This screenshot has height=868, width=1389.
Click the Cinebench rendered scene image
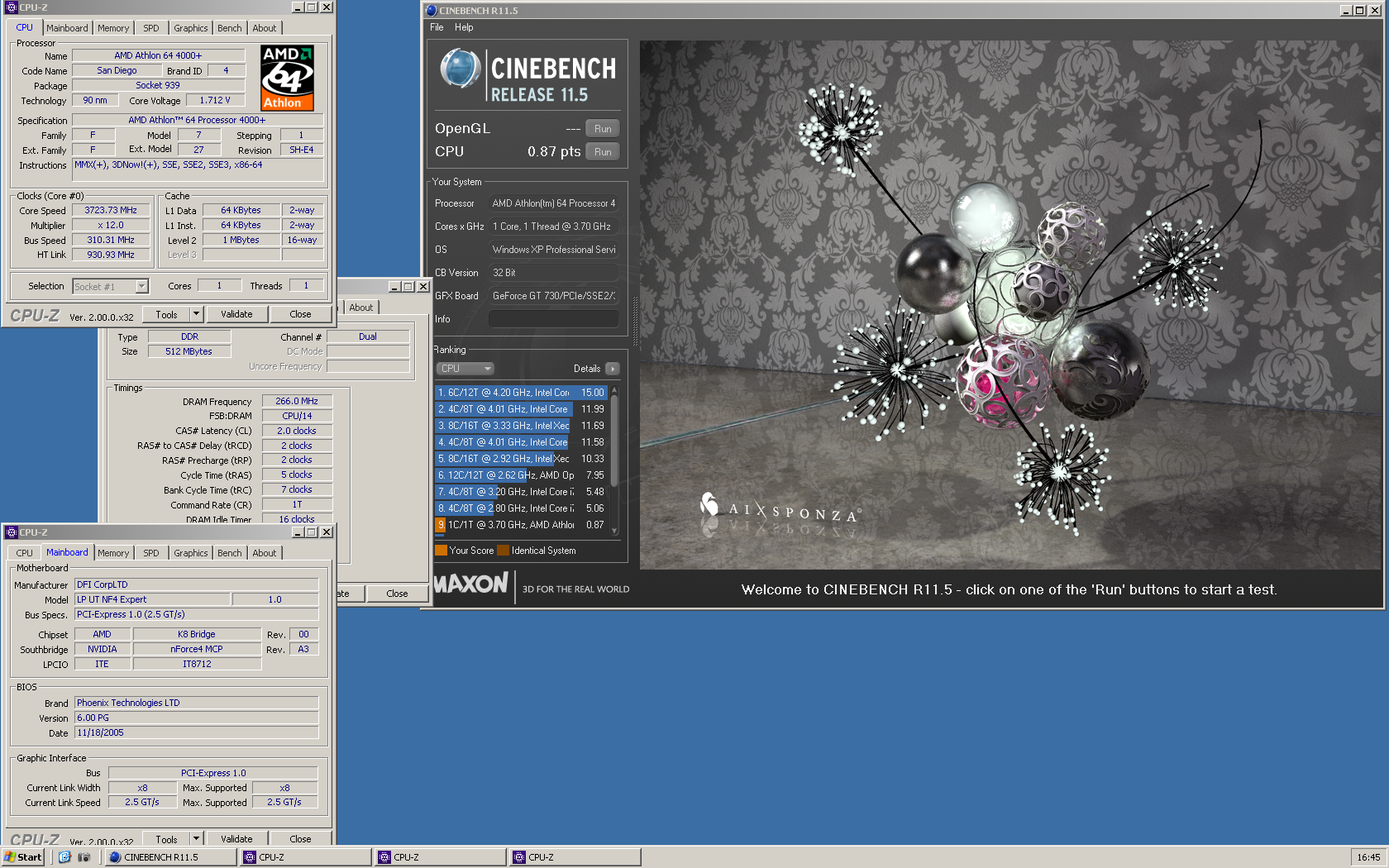pos(1010,305)
